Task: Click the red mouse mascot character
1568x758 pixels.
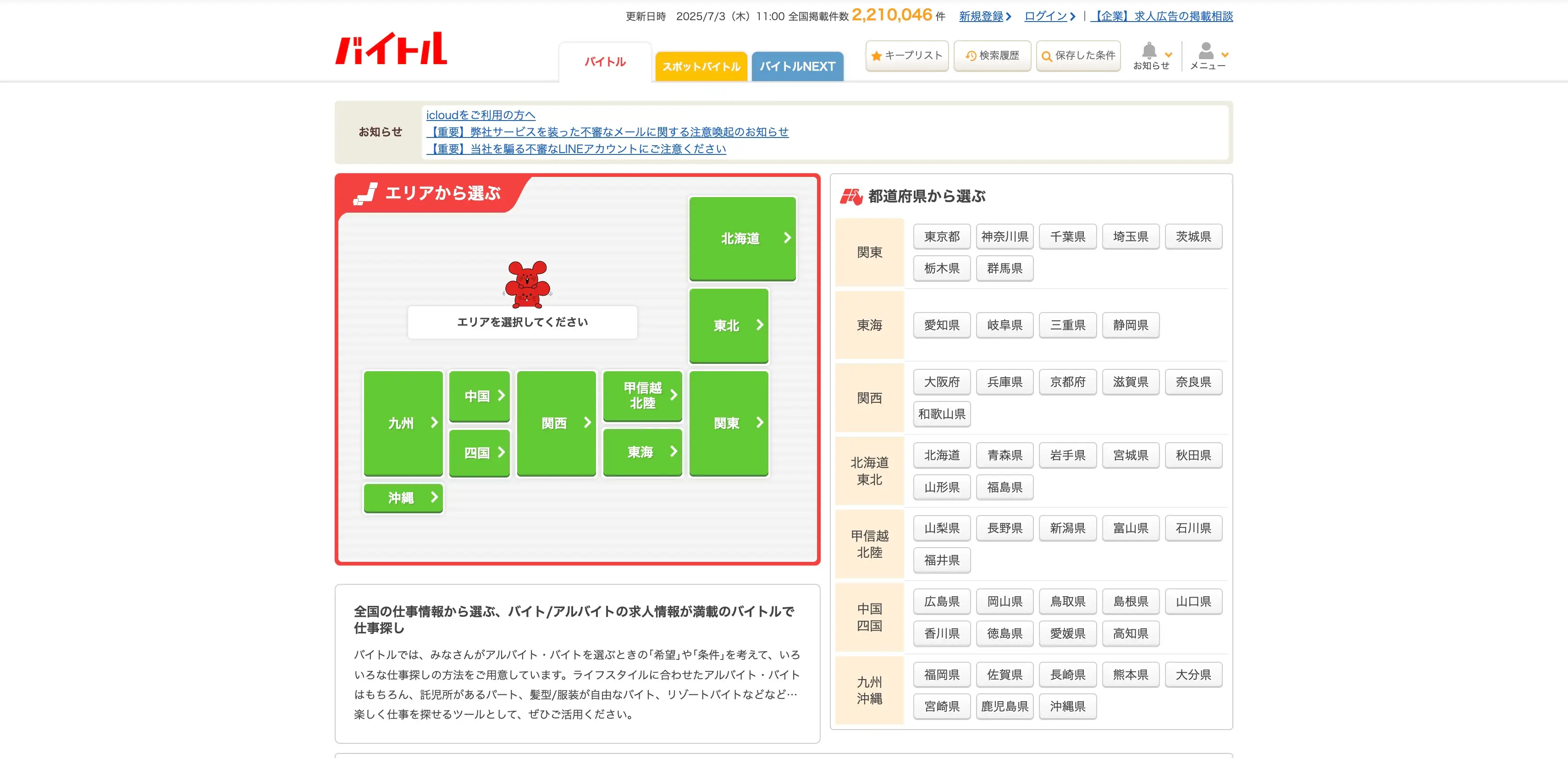Action: tap(527, 285)
